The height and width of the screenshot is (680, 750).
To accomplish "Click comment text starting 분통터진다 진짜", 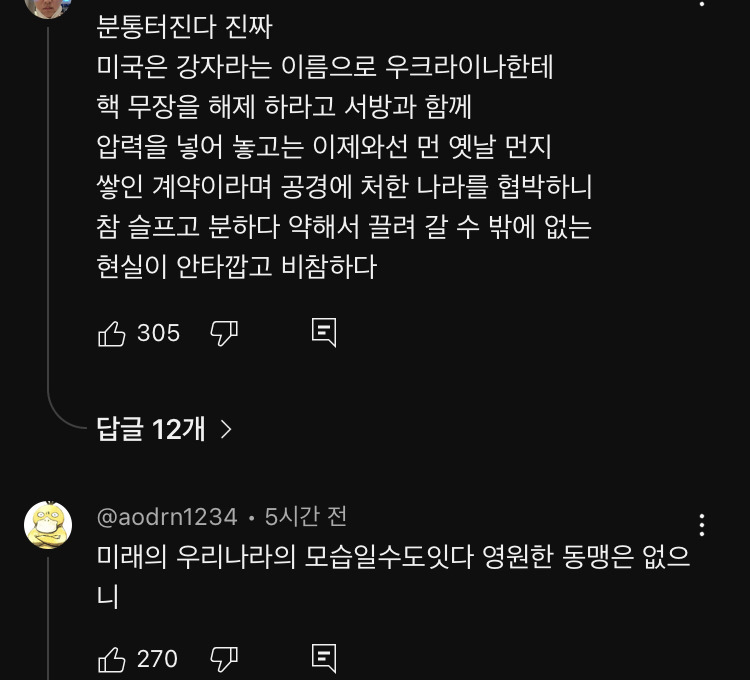I will click(186, 25).
